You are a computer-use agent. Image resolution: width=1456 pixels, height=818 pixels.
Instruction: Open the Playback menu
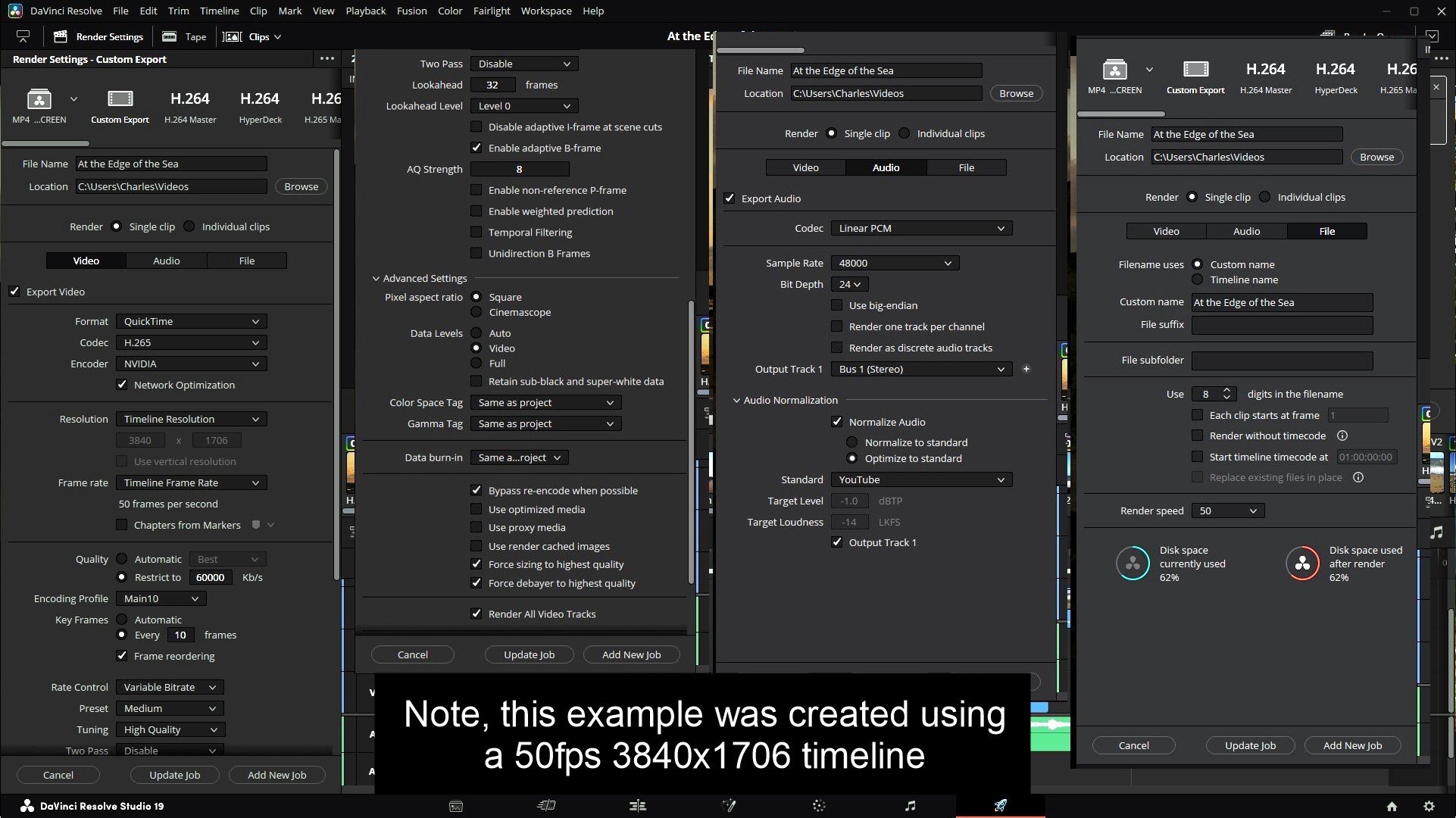(366, 11)
